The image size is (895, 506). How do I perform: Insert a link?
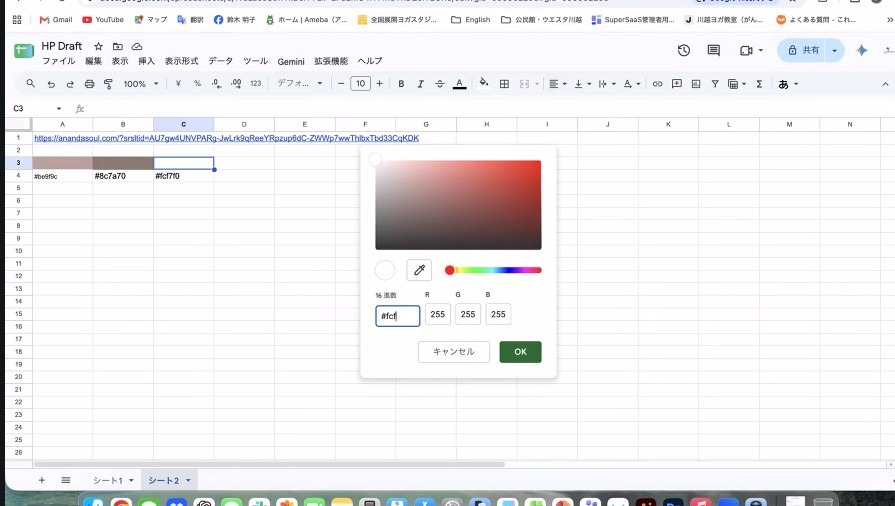[x=658, y=84]
